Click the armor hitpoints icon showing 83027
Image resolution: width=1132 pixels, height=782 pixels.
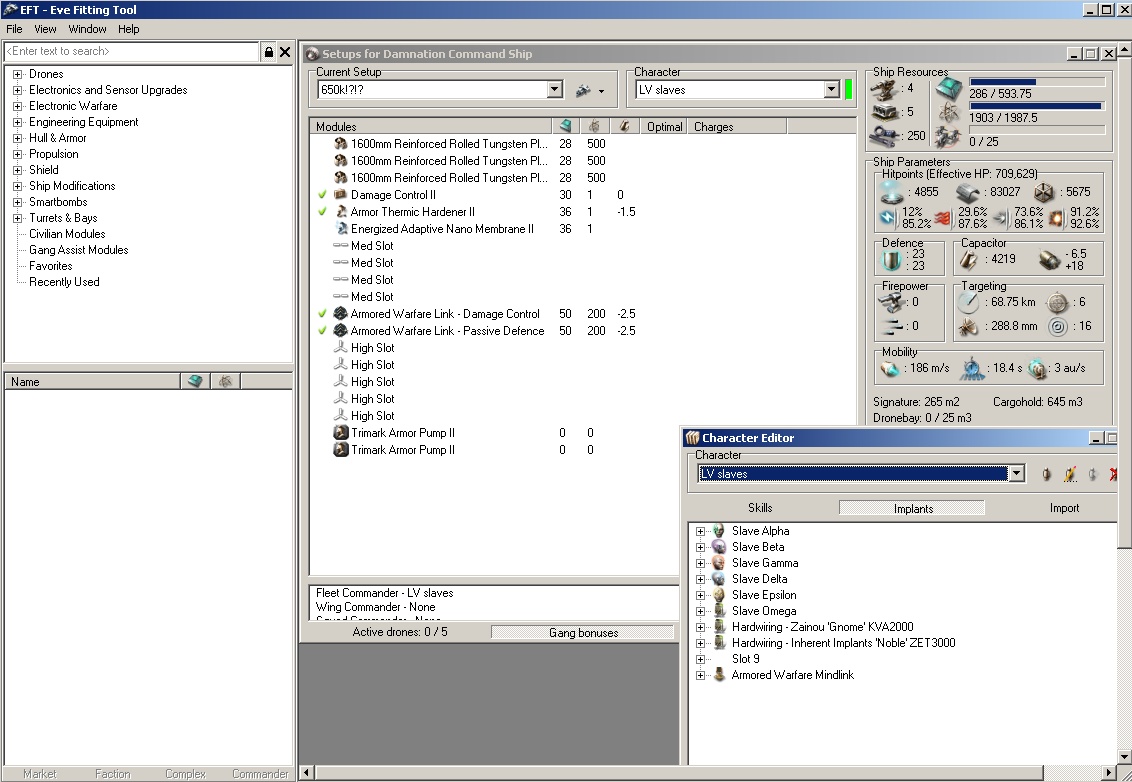click(x=968, y=192)
